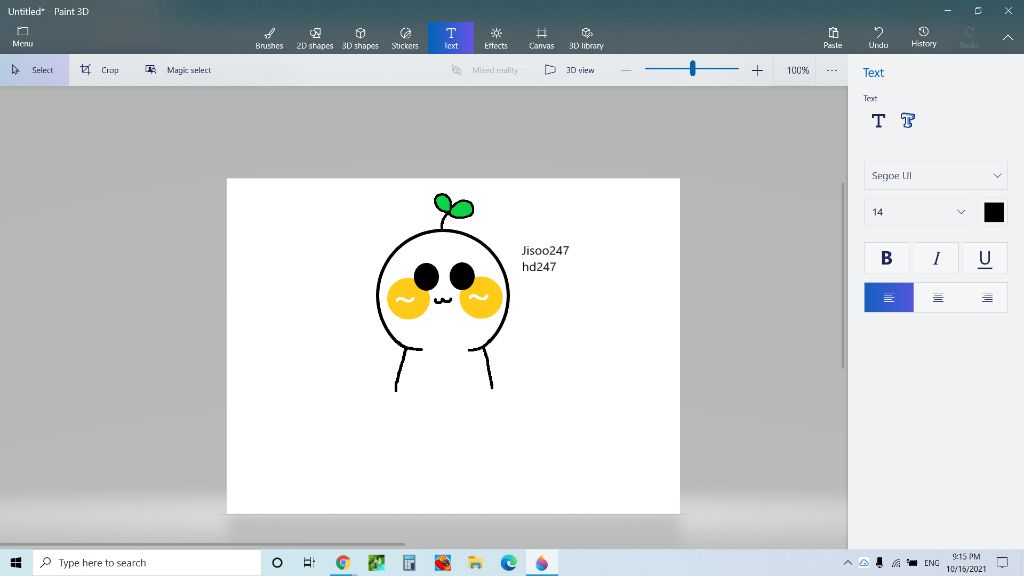The height and width of the screenshot is (576, 1024).
Task: Open the Effects panel
Action: coord(496,38)
